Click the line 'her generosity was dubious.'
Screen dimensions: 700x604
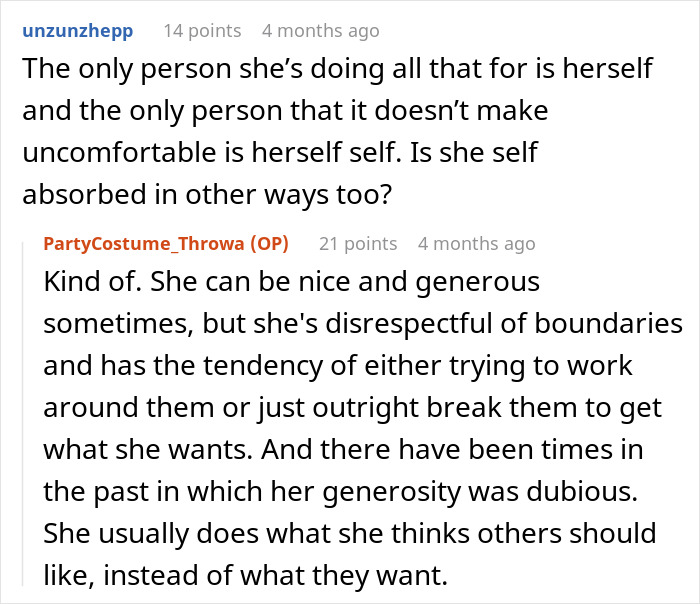341,492
